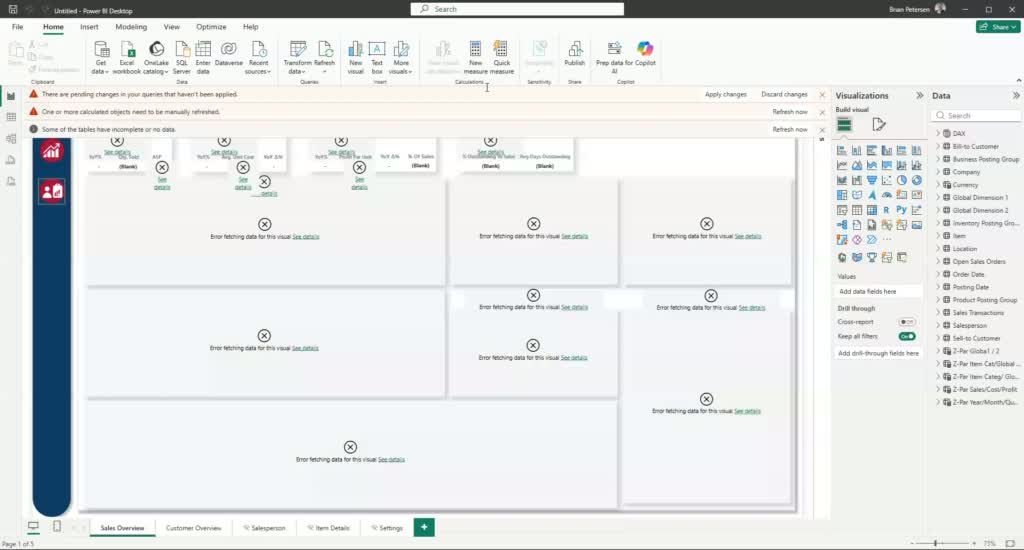Toggle Keep all filters switch
Viewport: 1024px width, 550px height.
click(906, 336)
